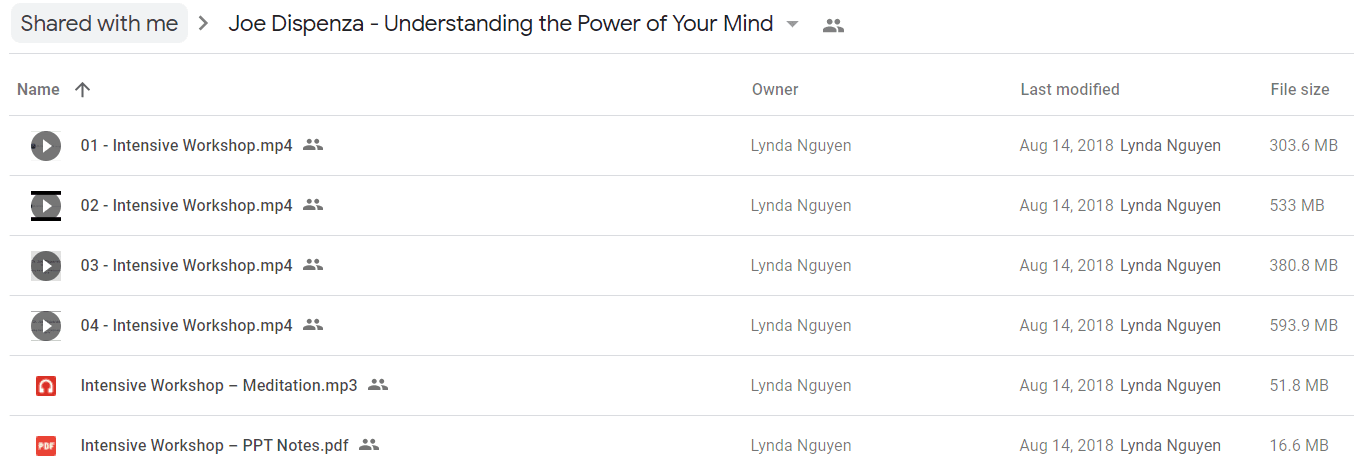Click the play icon for 02 - Intensive Workshop.mp4
This screenshot has height=468, width=1354.
point(46,206)
